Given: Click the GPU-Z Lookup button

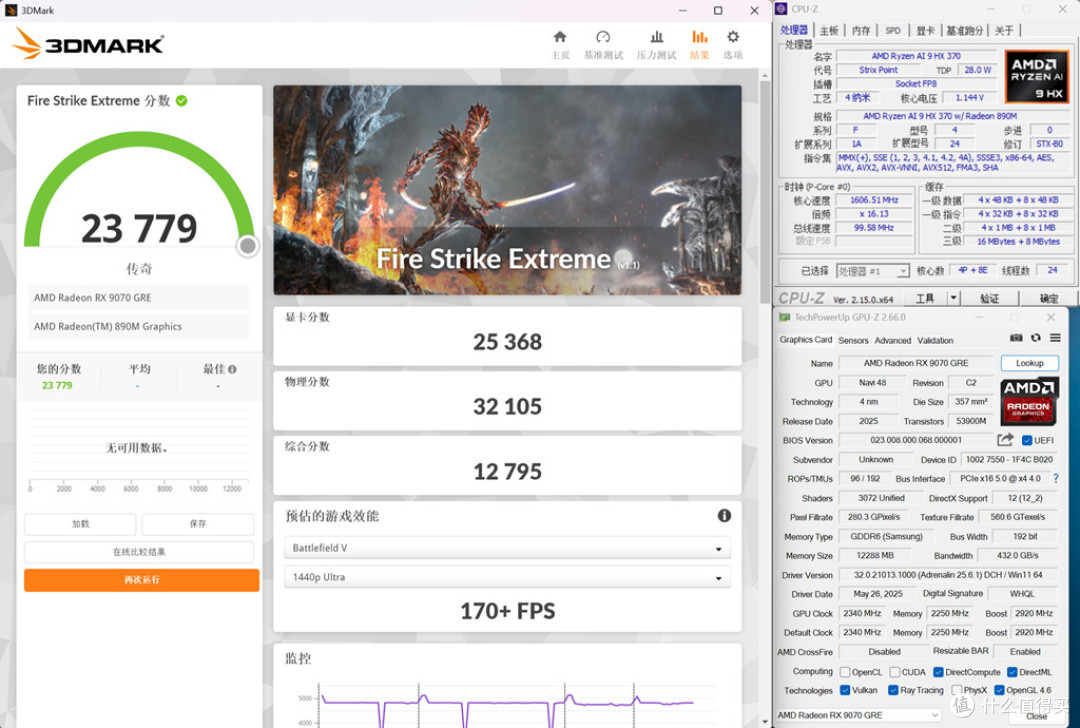Looking at the screenshot, I should pos(1029,363).
